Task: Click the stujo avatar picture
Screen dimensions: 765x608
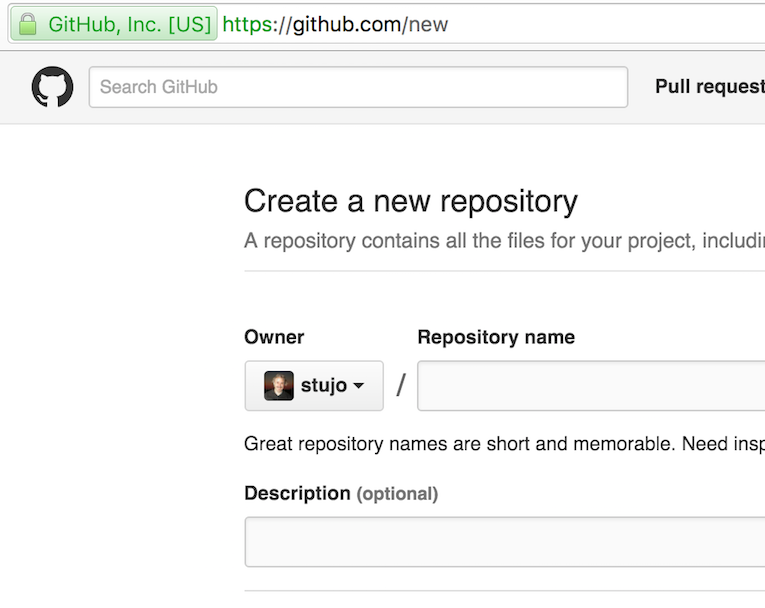Action: tap(278, 386)
